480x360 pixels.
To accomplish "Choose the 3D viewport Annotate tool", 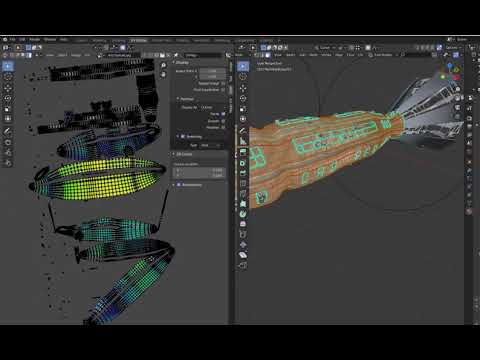I will click(243, 131).
